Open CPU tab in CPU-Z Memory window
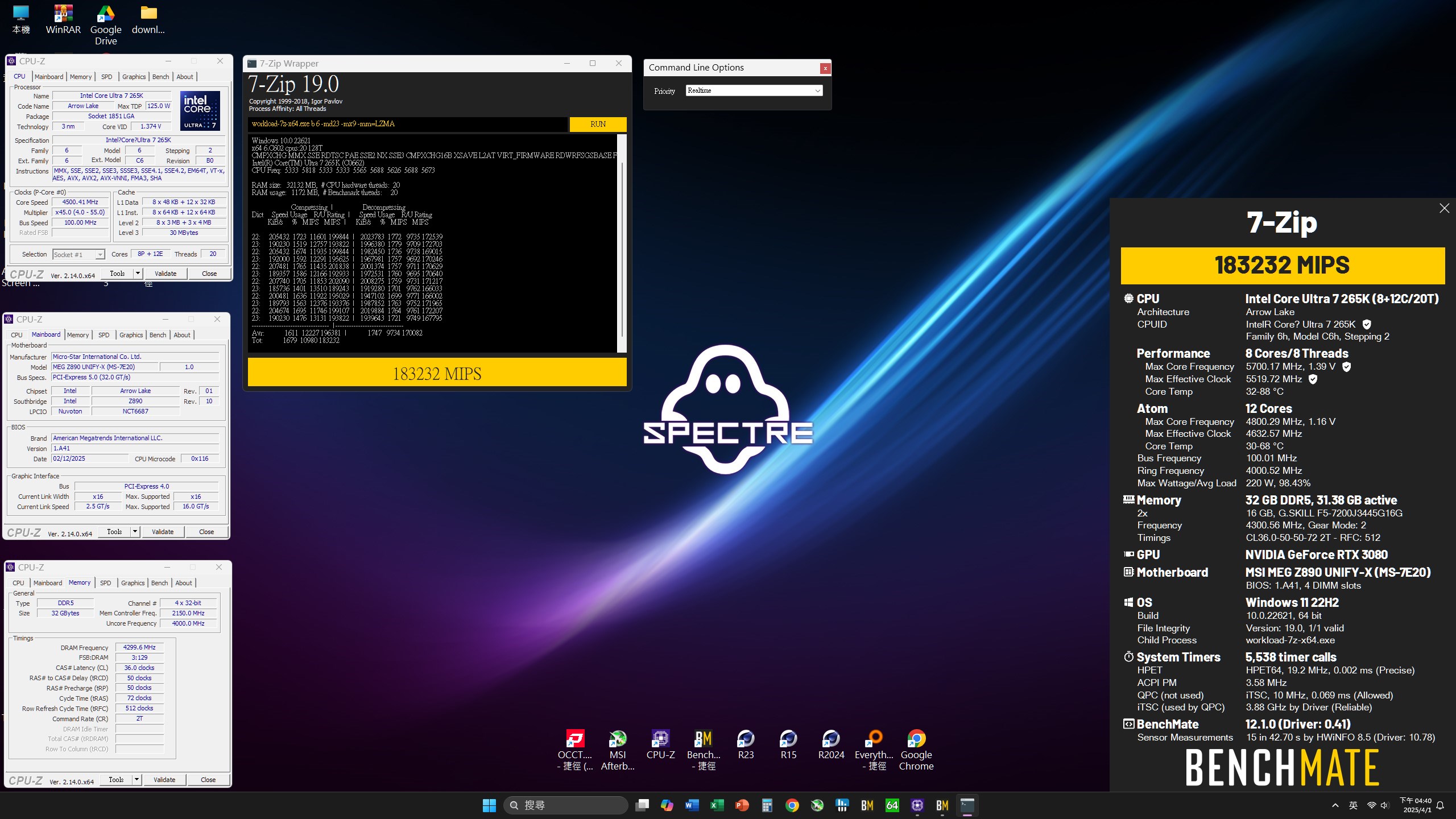Viewport: 1456px width, 819px height. pos(18,583)
